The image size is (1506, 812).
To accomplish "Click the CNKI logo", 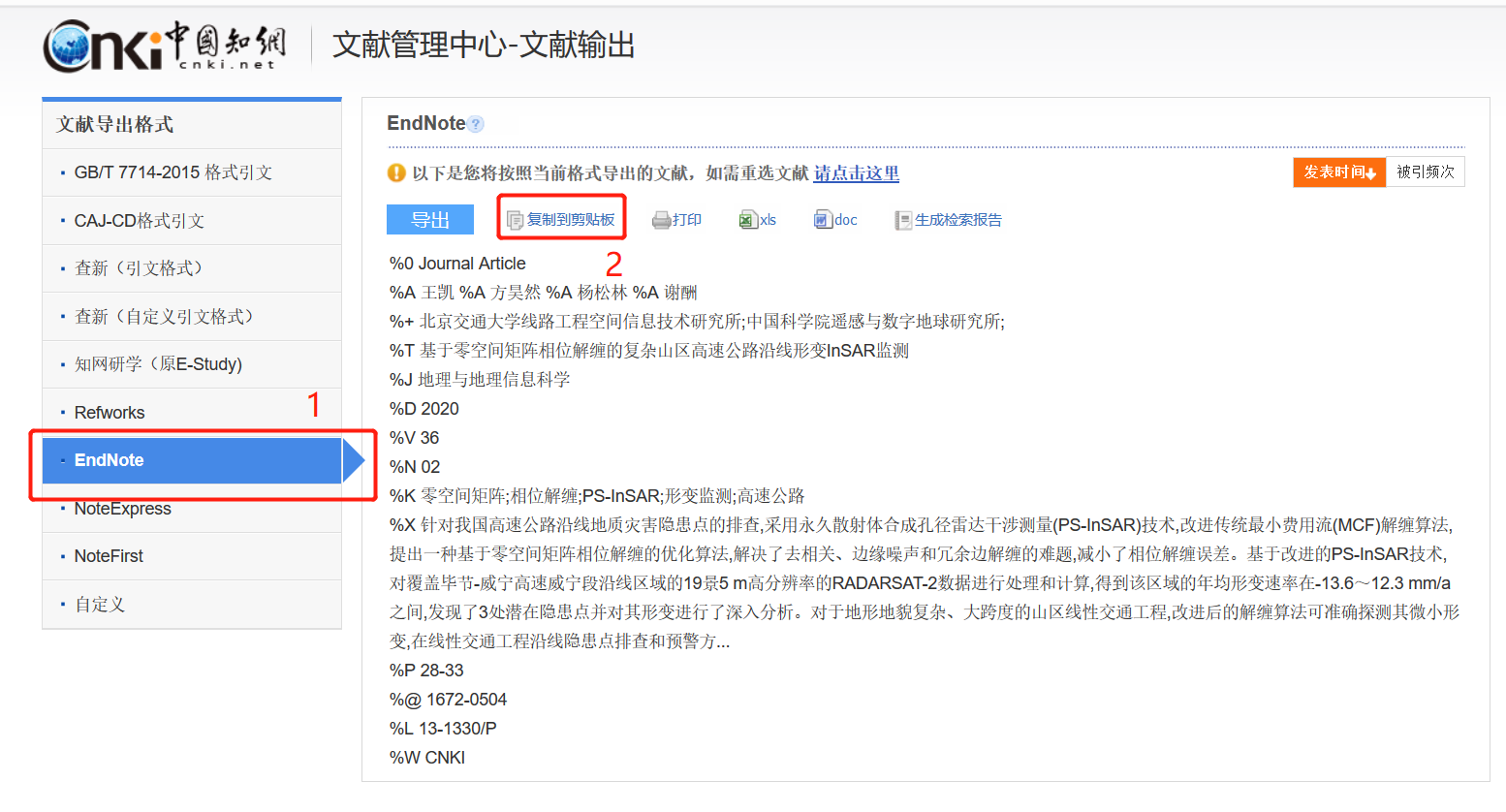I will pyautogui.click(x=165, y=46).
